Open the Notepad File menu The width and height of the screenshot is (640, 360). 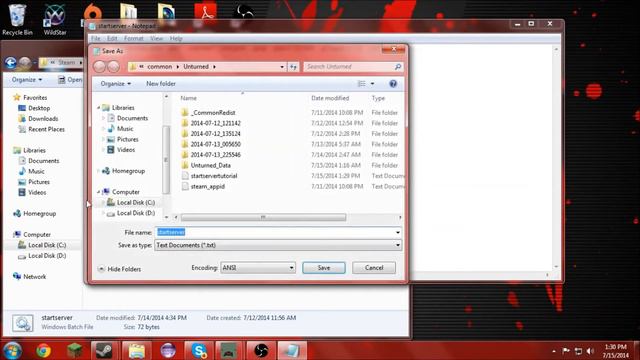point(96,38)
